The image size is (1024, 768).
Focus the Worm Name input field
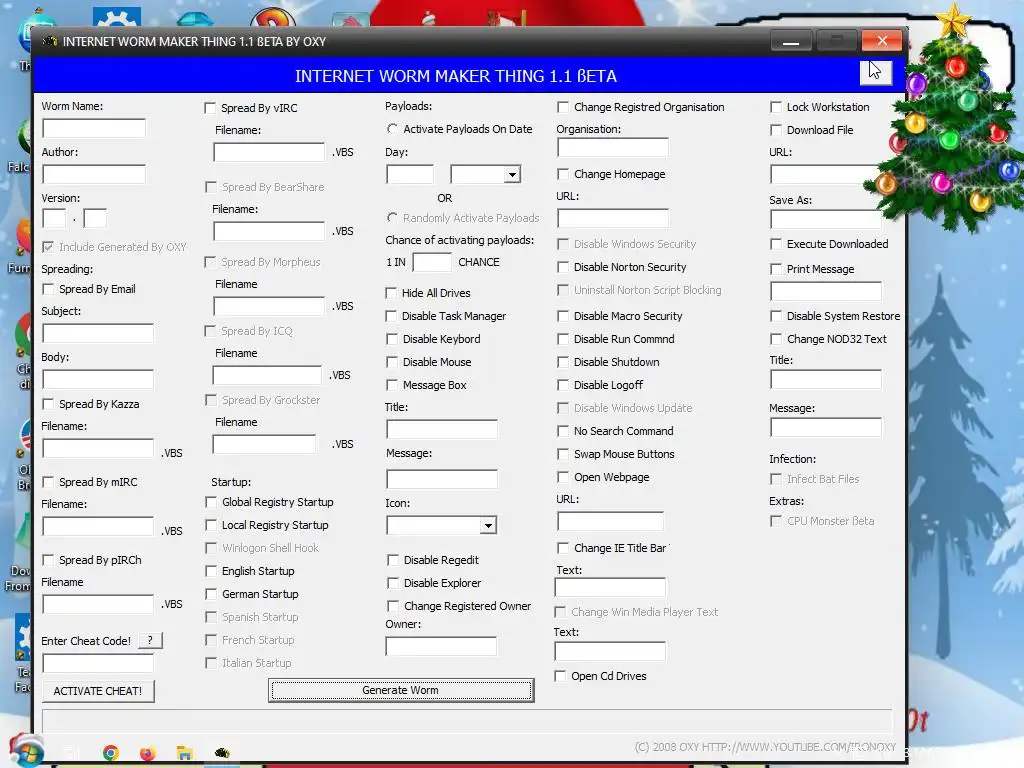point(94,128)
